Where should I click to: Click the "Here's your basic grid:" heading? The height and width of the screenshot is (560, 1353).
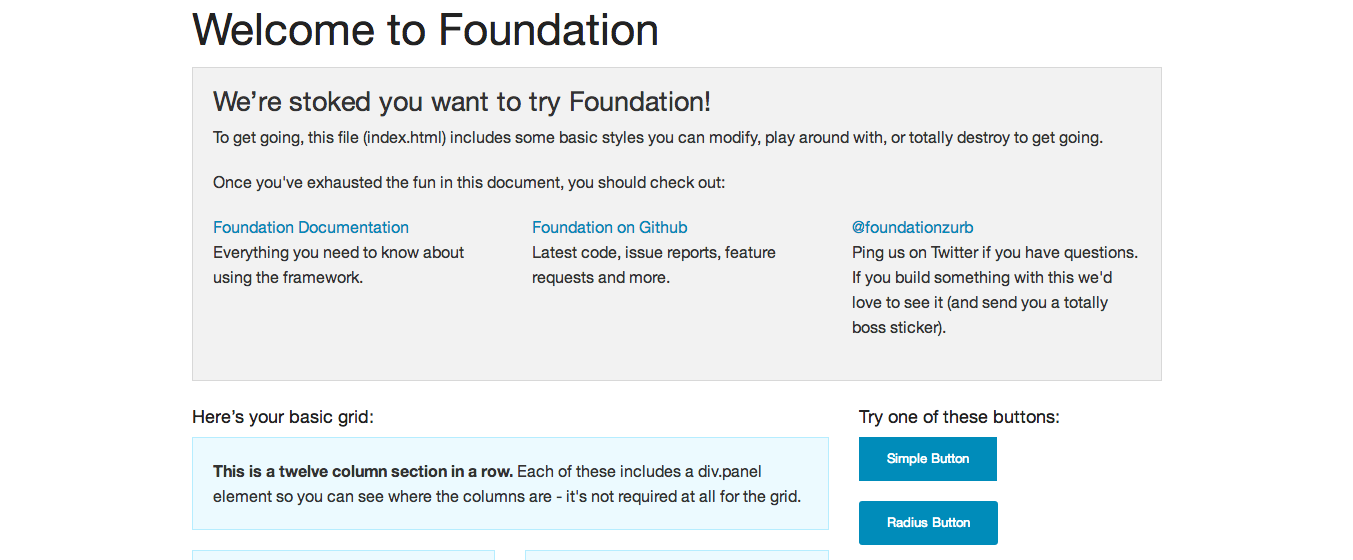(283, 417)
